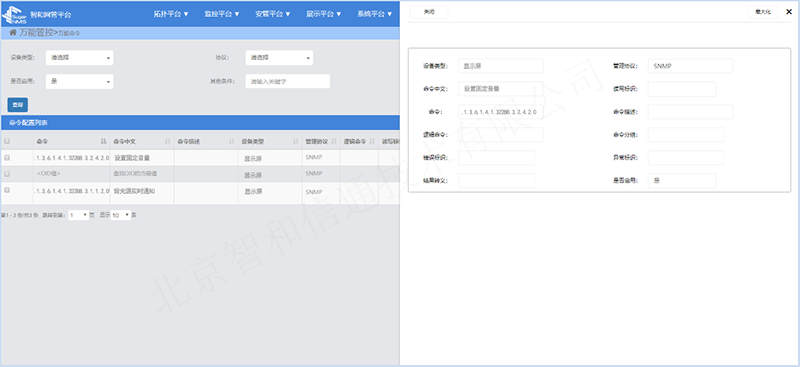800x367 pixels.
Task: Open the page jump dropdown showing 1
Action: [x=79, y=215]
